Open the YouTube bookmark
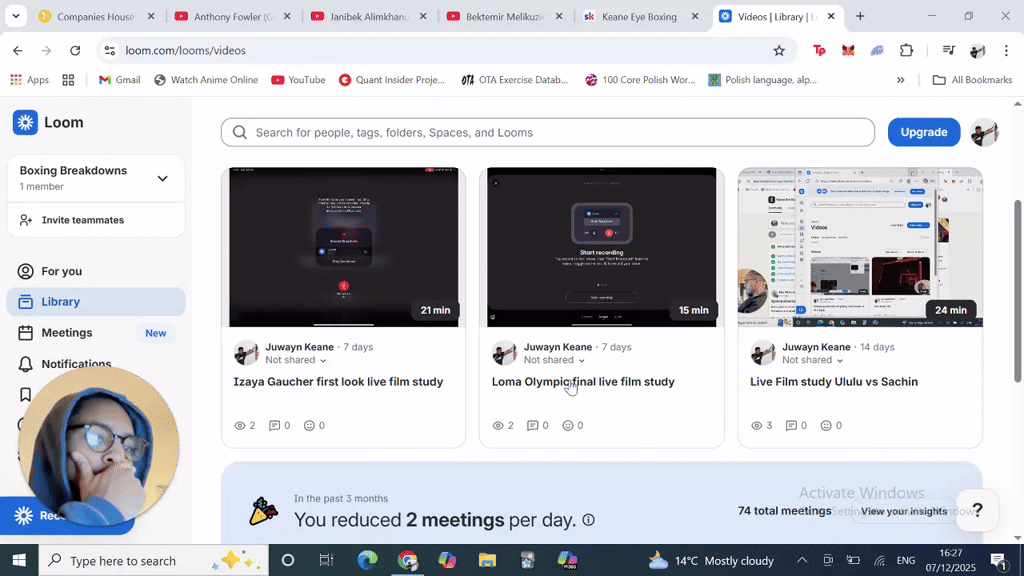 tap(298, 80)
